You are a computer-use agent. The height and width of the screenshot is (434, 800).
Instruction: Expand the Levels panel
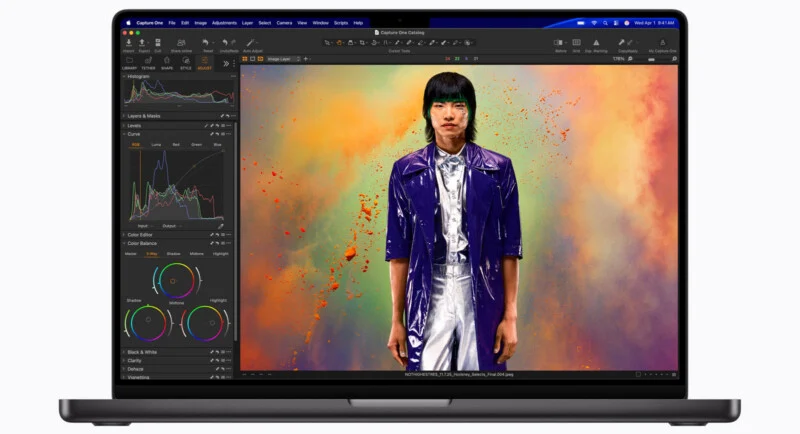coord(124,126)
